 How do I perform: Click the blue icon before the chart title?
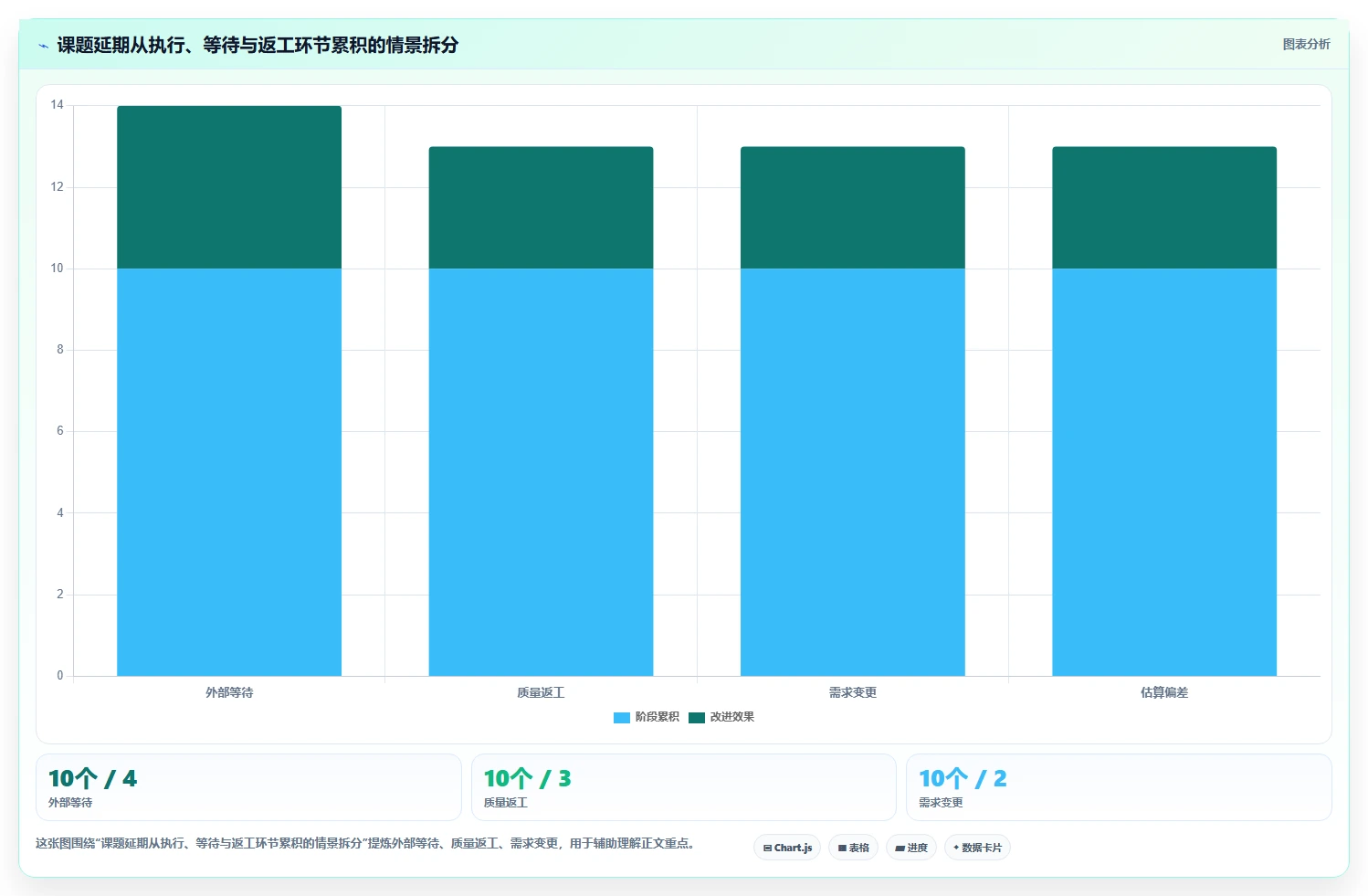(43, 46)
